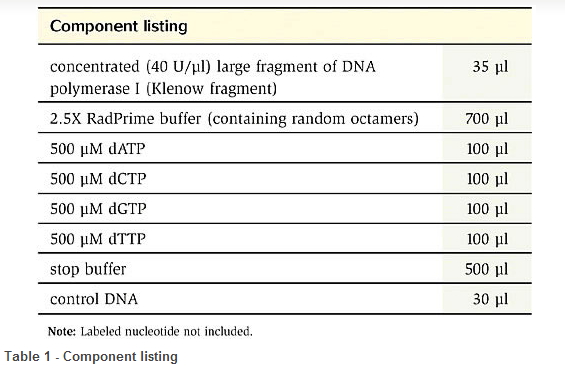Screen dimensions: 565x377
Task: Click the labeled nucleotide note text
Action: 150,331
